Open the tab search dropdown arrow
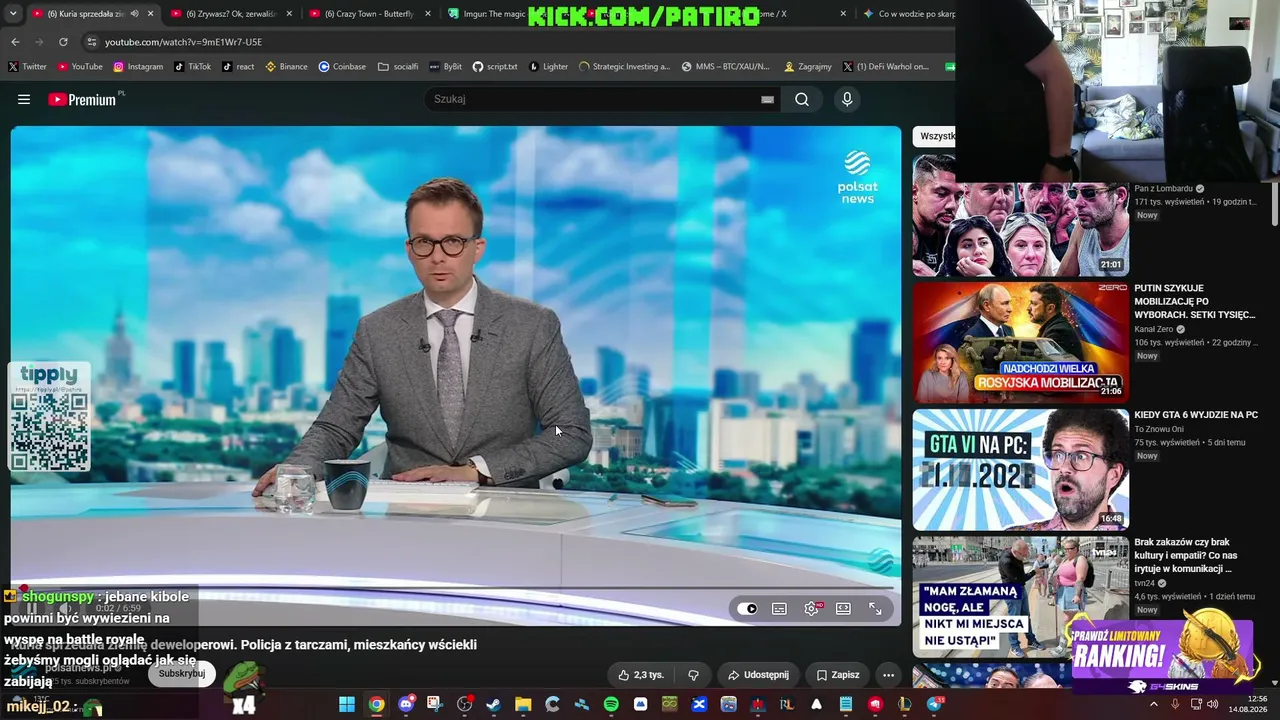 [x=12, y=14]
